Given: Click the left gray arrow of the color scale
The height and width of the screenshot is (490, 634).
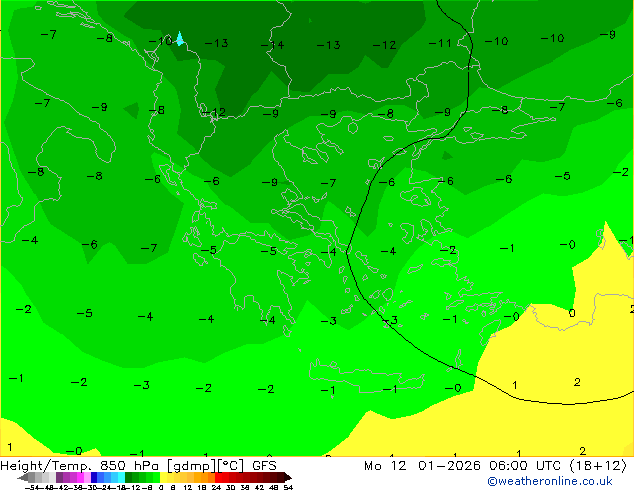Looking at the screenshot, I should (23, 477).
